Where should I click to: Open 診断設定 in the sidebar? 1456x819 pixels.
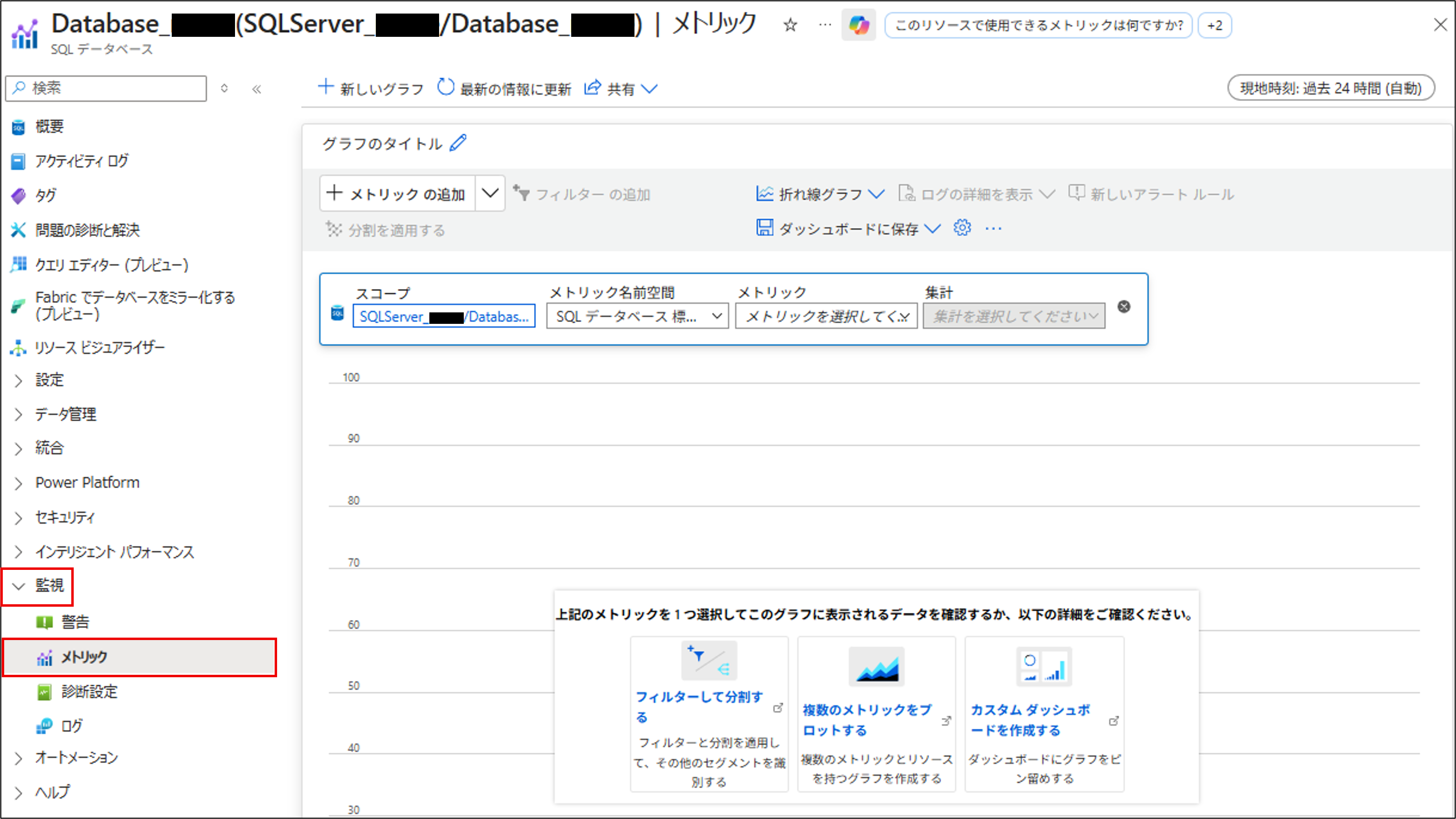[89, 691]
